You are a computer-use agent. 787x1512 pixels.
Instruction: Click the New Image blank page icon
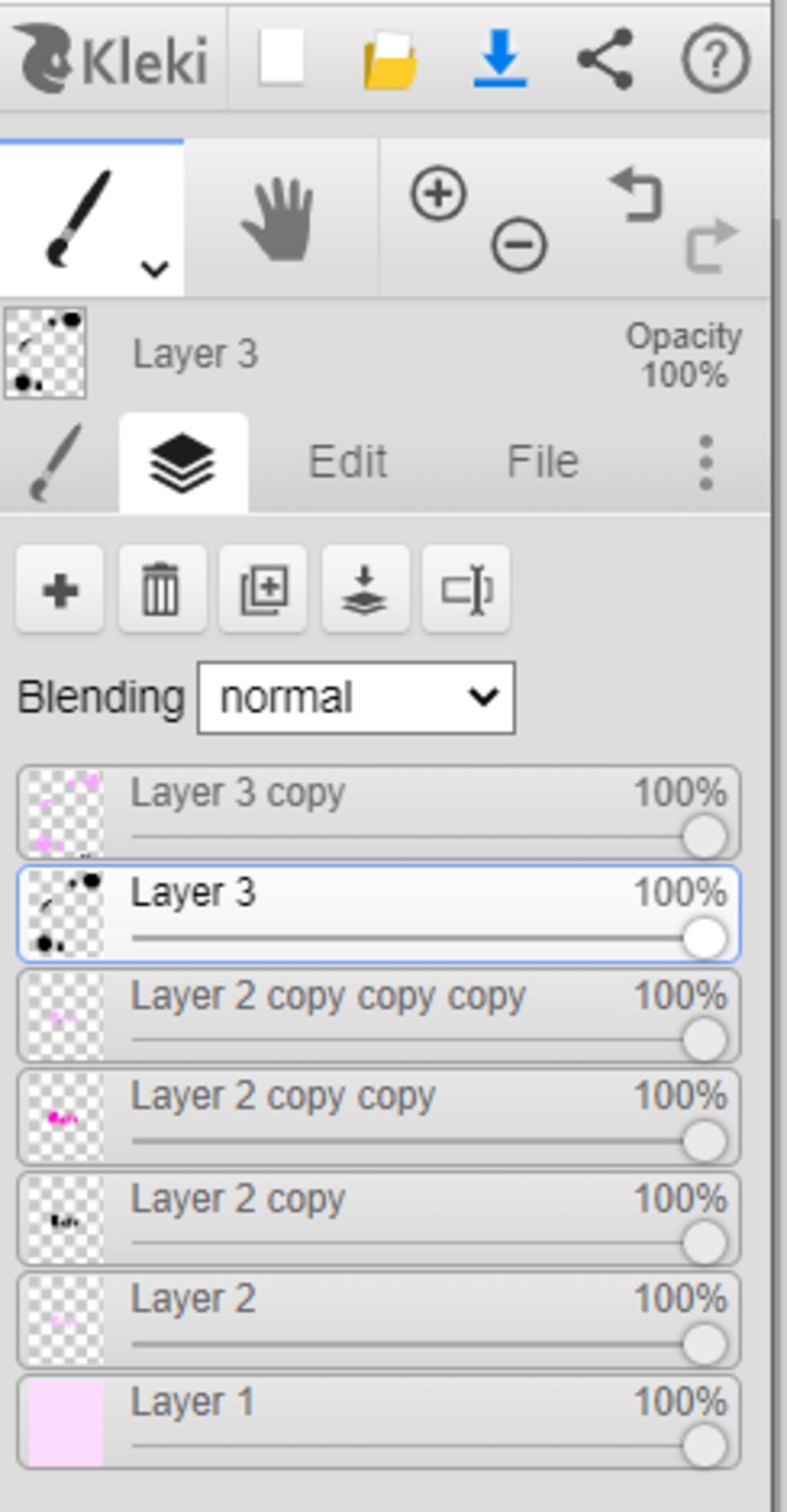(281, 57)
